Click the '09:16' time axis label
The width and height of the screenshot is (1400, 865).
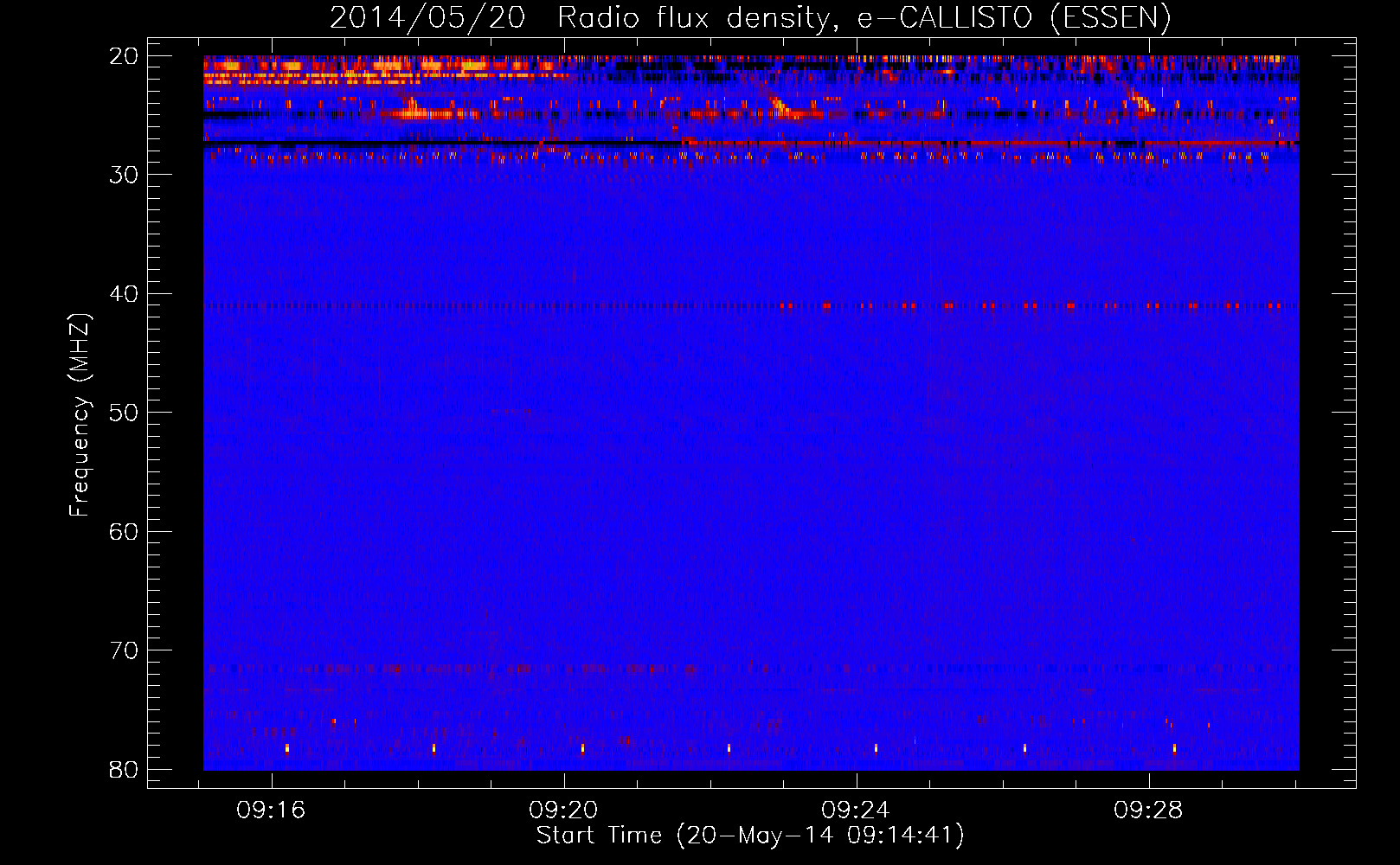point(272,811)
